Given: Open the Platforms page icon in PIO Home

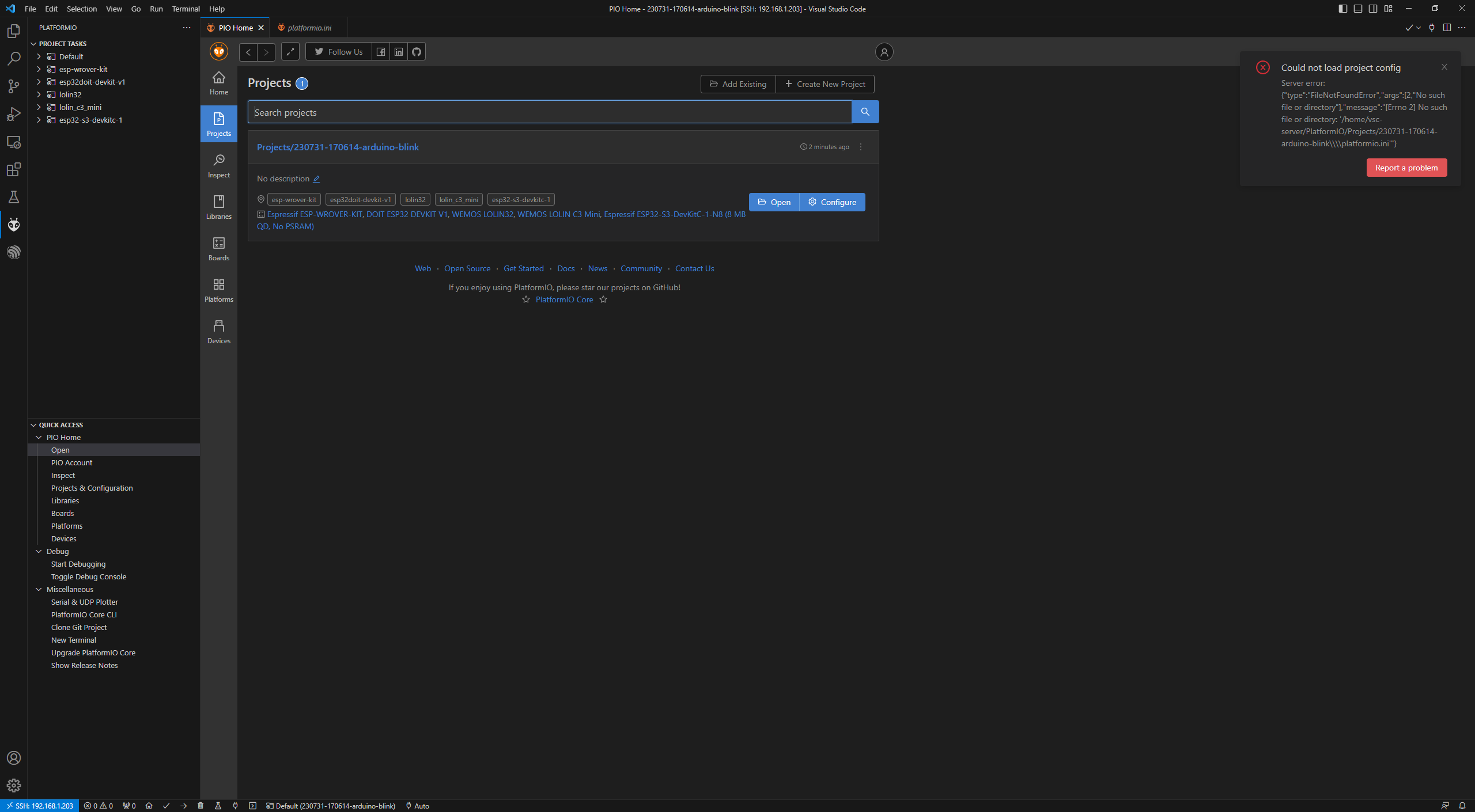Looking at the screenshot, I should [218, 289].
